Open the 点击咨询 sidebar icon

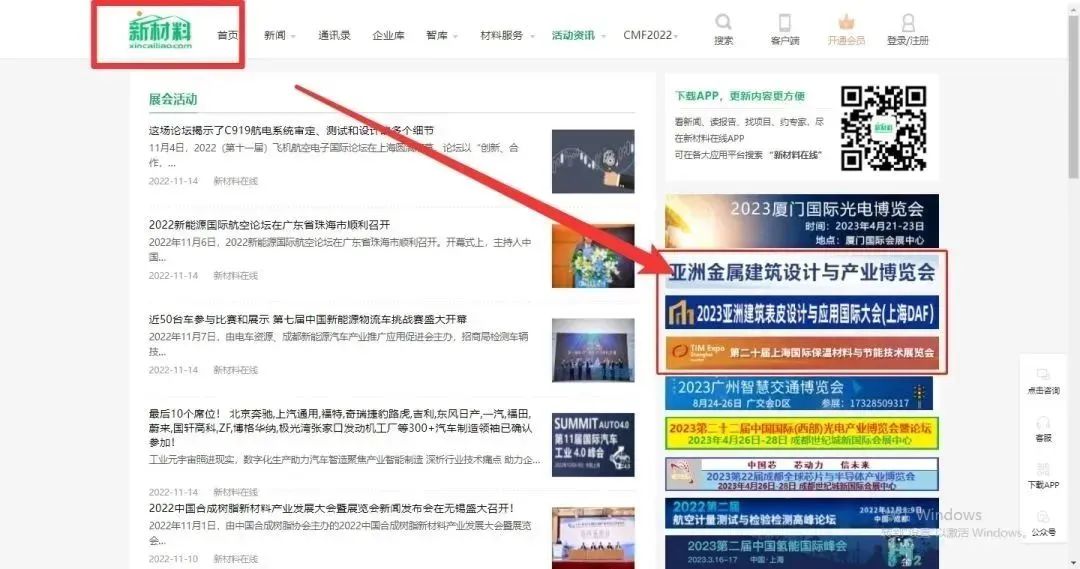1043,374
